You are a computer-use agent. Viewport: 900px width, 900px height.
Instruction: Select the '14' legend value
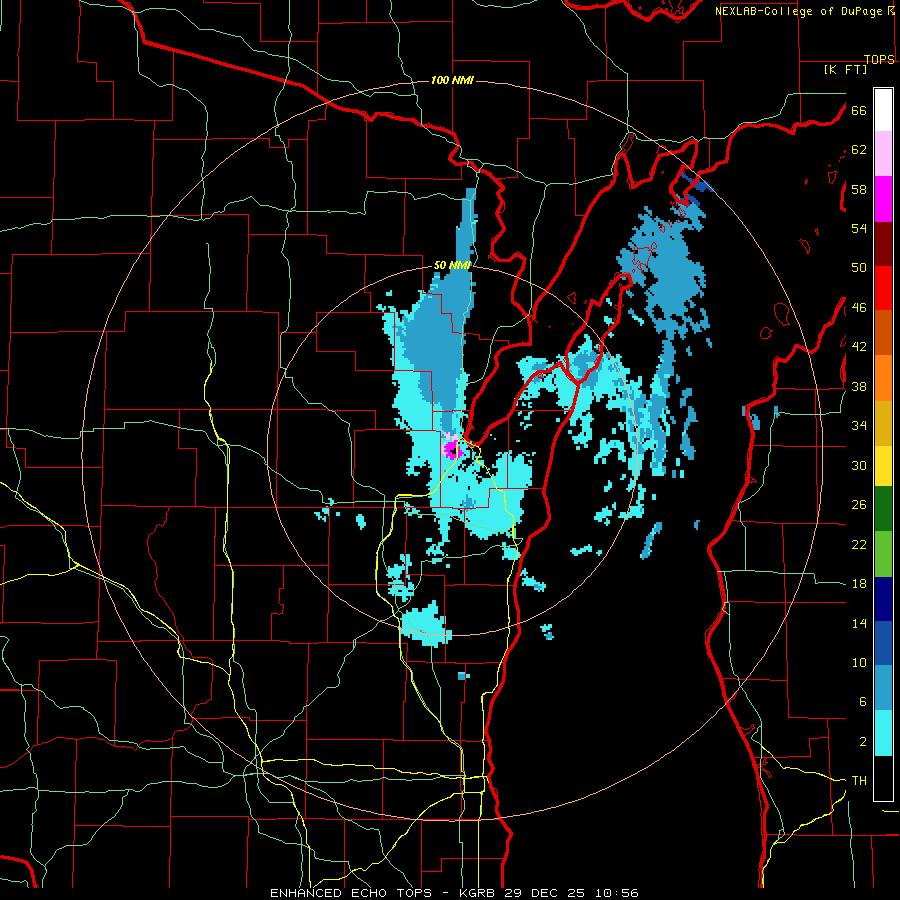tap(859, 623)
